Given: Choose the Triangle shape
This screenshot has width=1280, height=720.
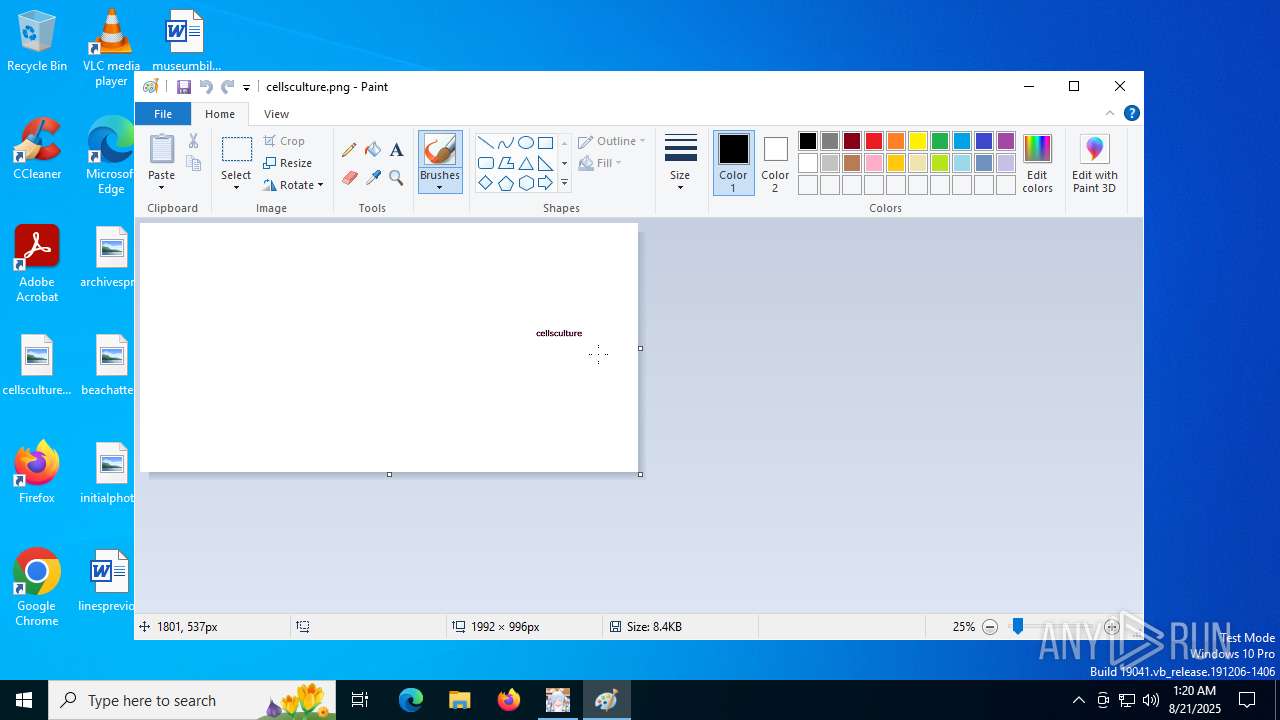Looking at the screenshot, I should tap(525, 163).
